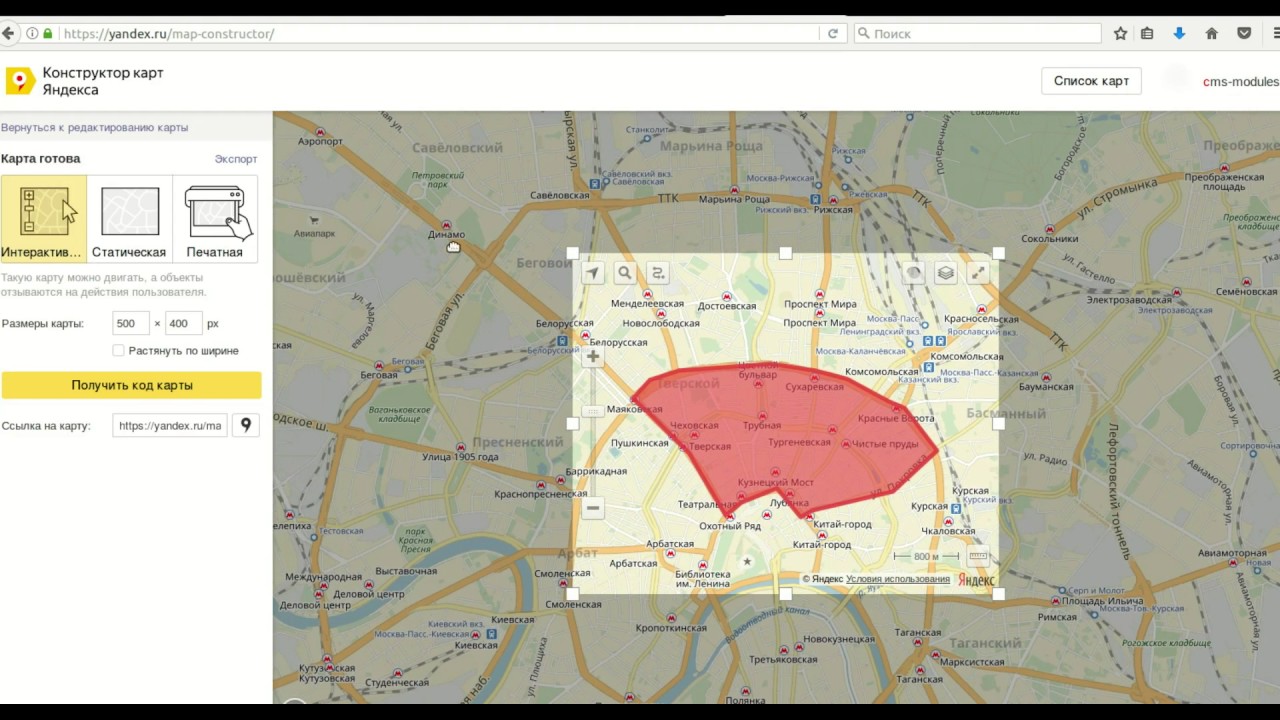
Task: Click the geolocation arrow icon on the map
Action: coord(593,273)
